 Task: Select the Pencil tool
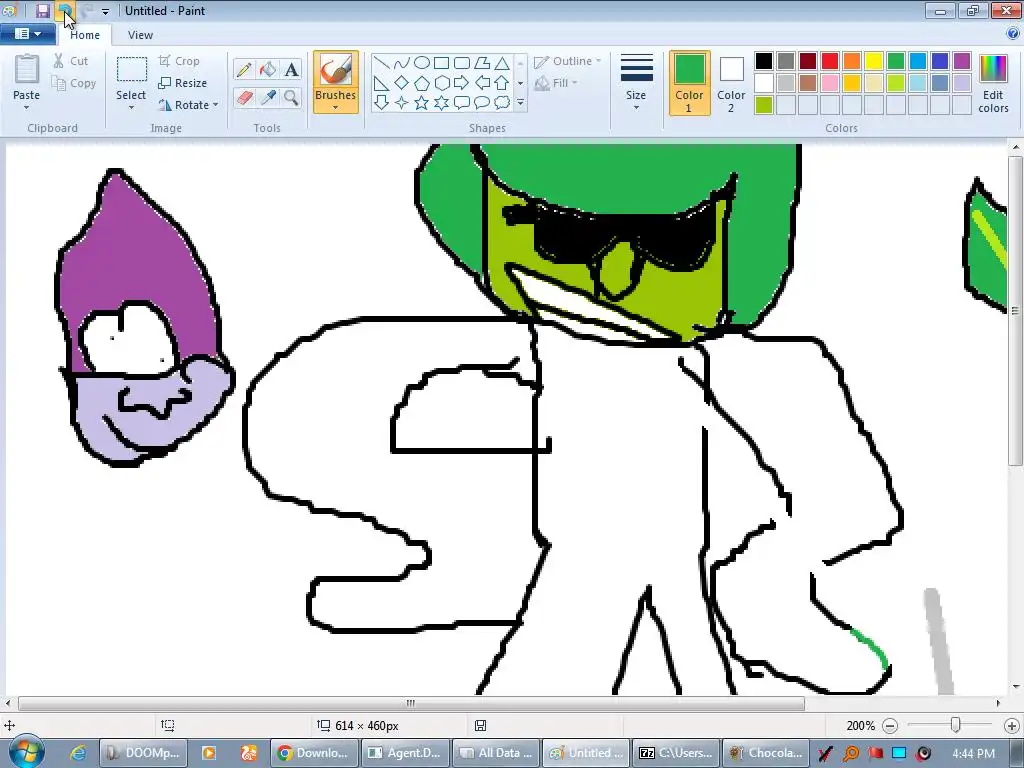(x=244, y=69)
